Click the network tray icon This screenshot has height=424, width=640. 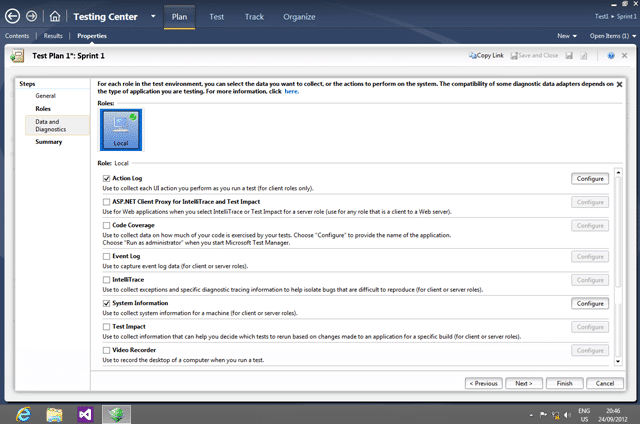(x=556, y=415)
